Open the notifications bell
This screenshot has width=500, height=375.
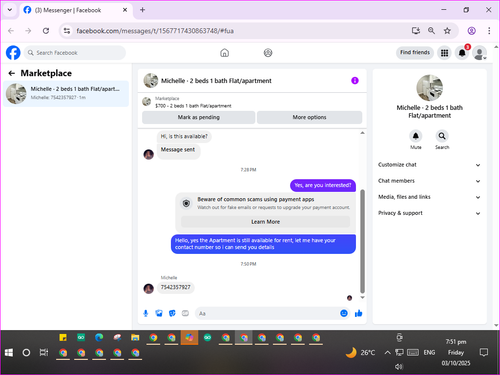pos(462,53)
